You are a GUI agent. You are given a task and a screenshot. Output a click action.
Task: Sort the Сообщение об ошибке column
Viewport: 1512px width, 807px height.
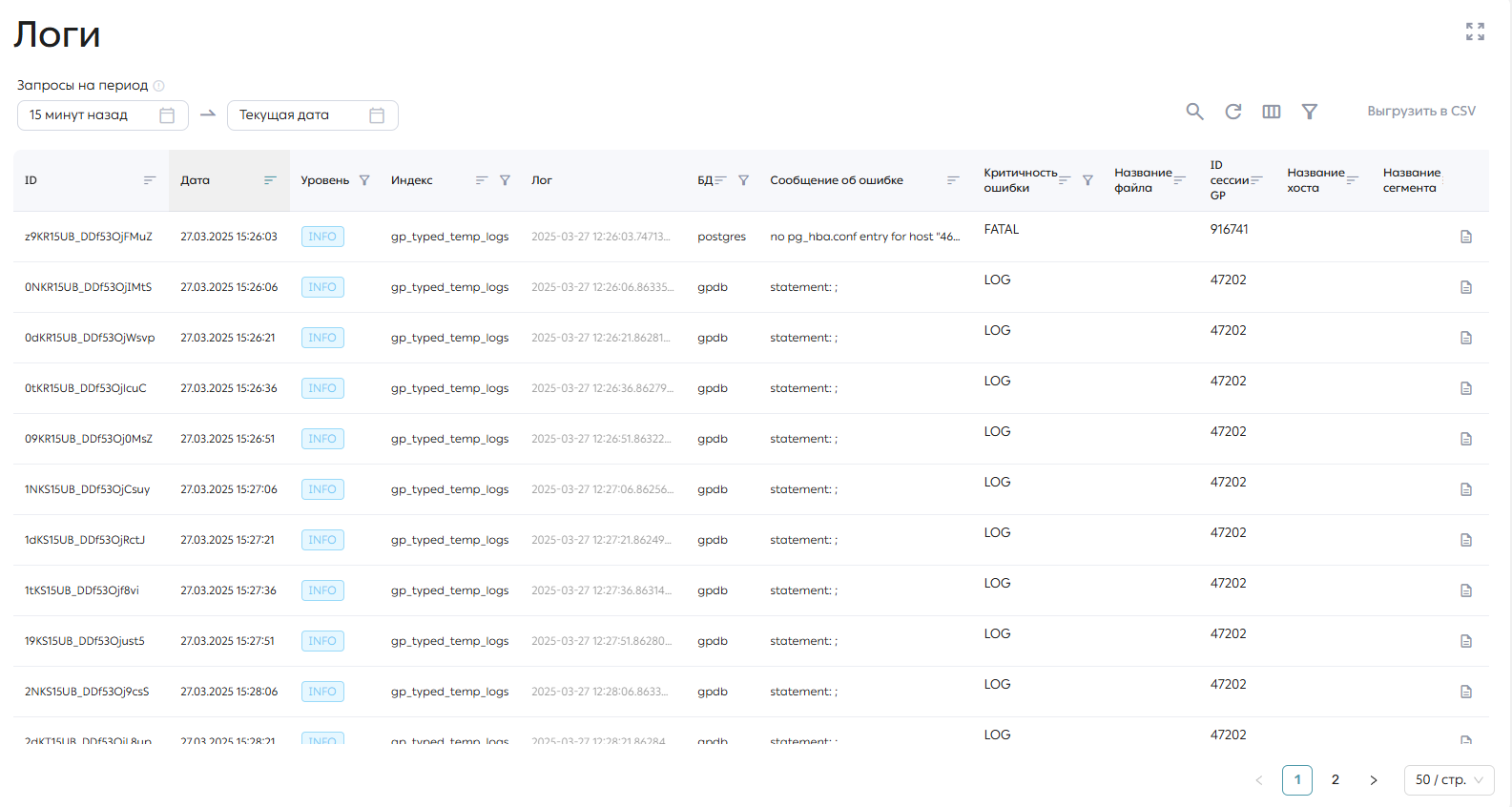953,180
